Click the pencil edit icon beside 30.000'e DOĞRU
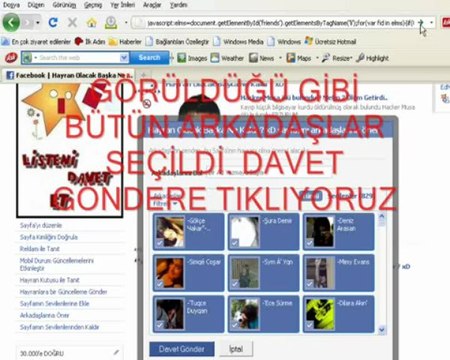 point(116,352)
